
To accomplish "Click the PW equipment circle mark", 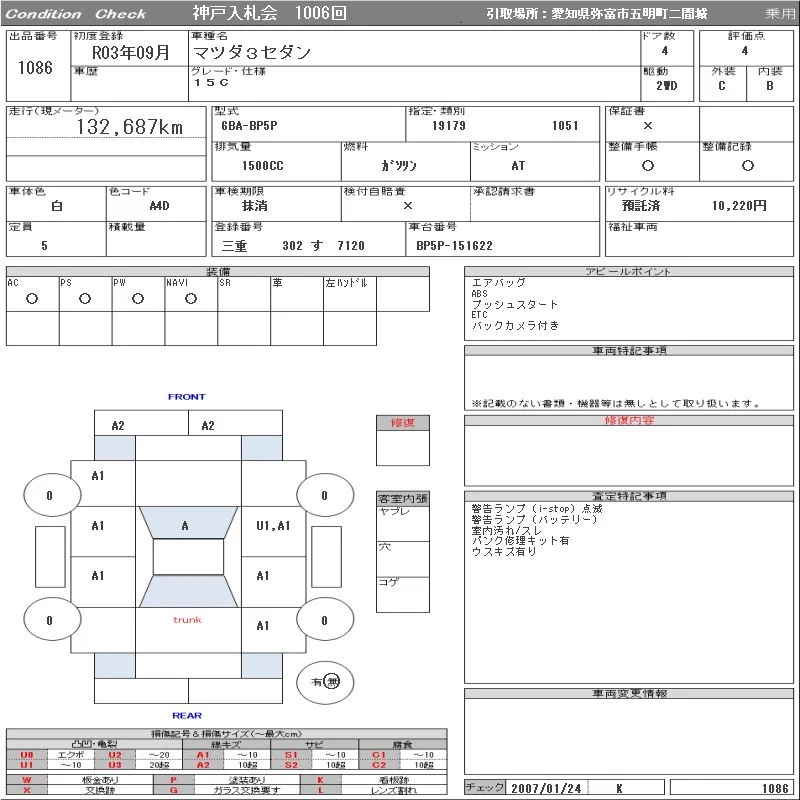I will (x=138, y=298).
